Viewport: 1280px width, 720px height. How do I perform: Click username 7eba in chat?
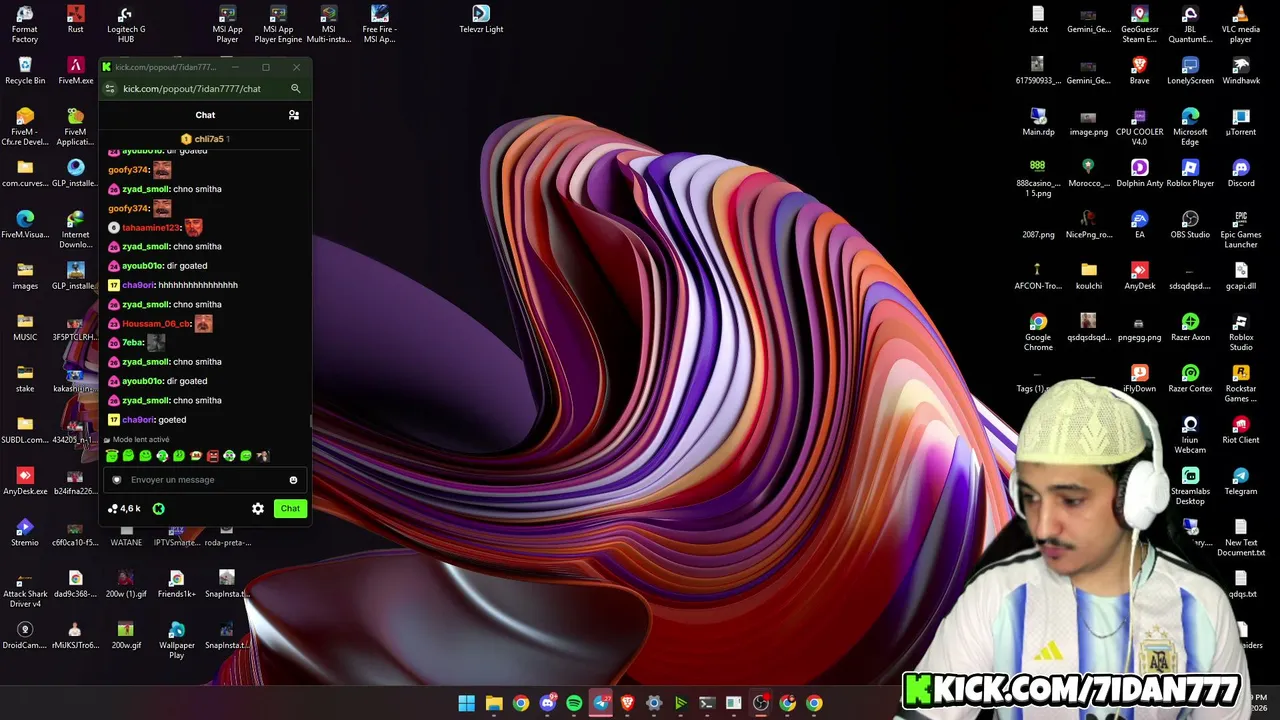coord(132,343)
